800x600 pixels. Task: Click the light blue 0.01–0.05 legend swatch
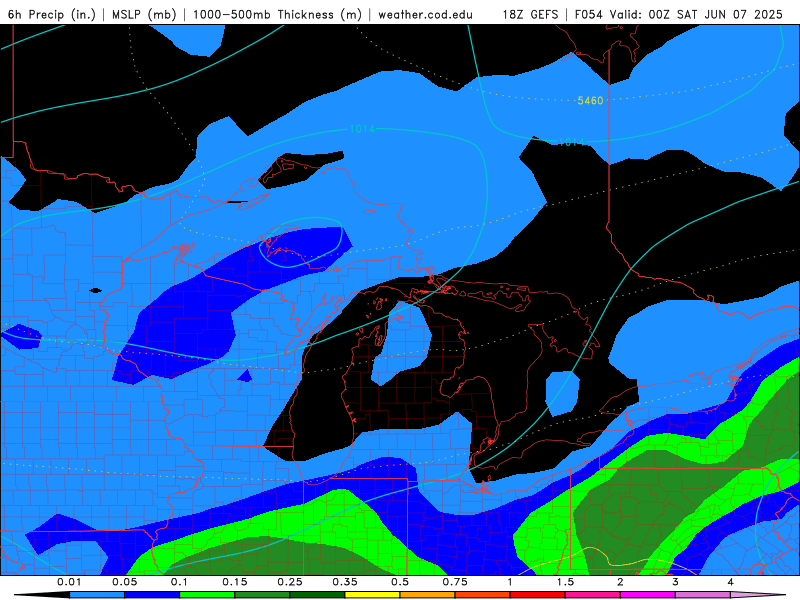coord(97,595)
